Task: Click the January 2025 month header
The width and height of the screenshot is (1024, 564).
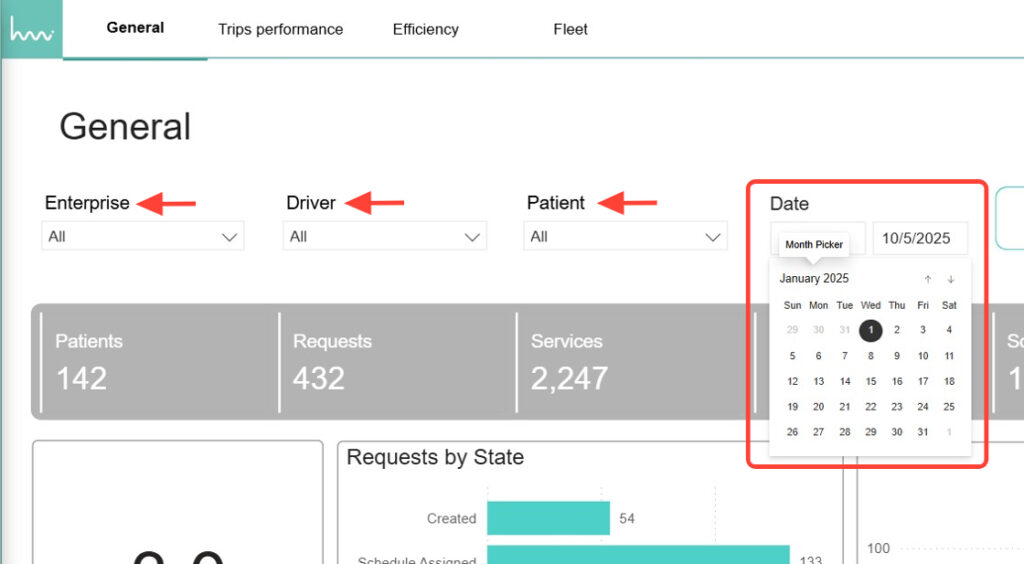Action: pyautogui.click(x=814, y=279)
